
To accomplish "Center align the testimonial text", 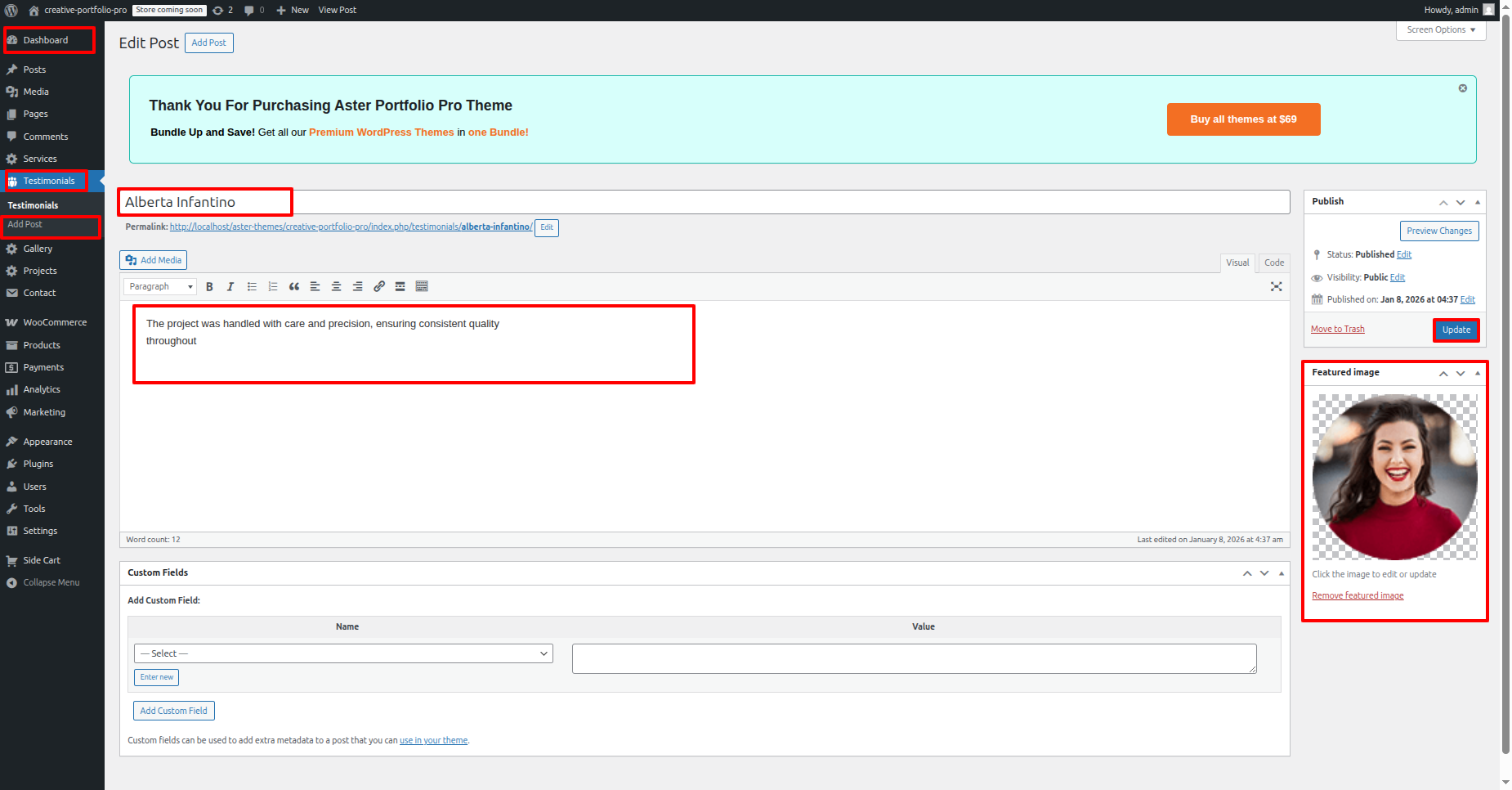I will (336, 287).
